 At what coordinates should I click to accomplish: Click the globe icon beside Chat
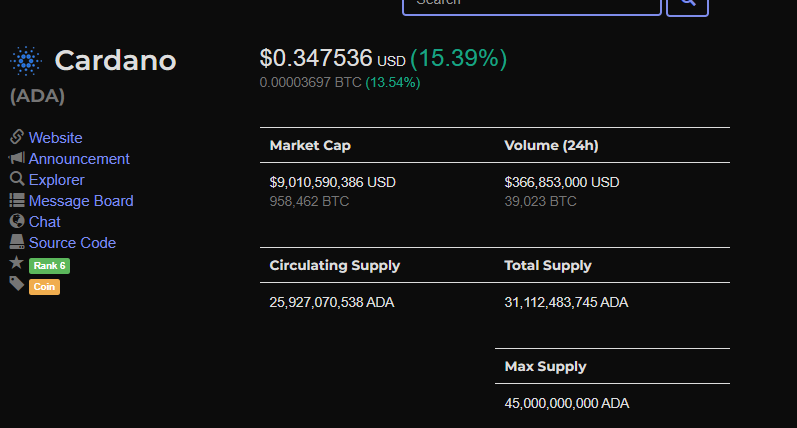click(x=17, y=221)
